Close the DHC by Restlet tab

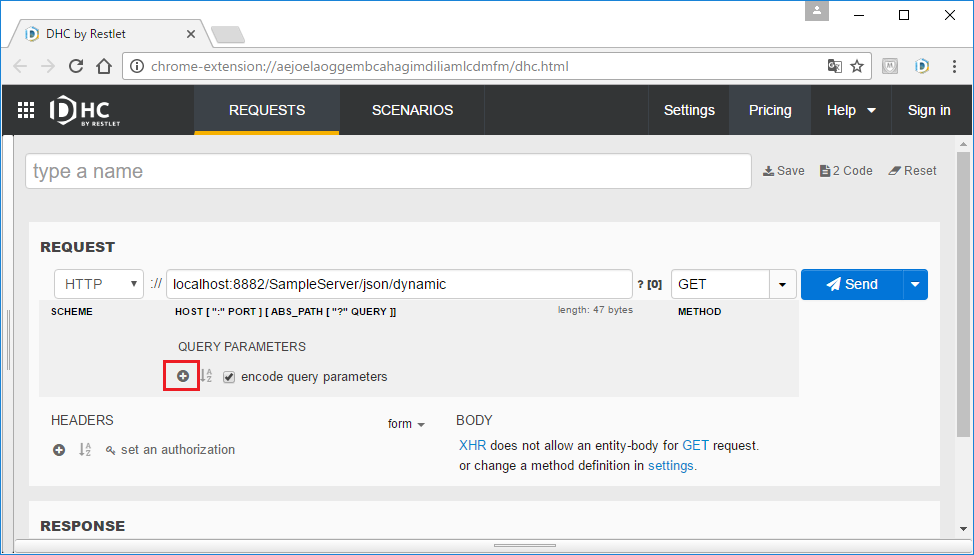191,34
